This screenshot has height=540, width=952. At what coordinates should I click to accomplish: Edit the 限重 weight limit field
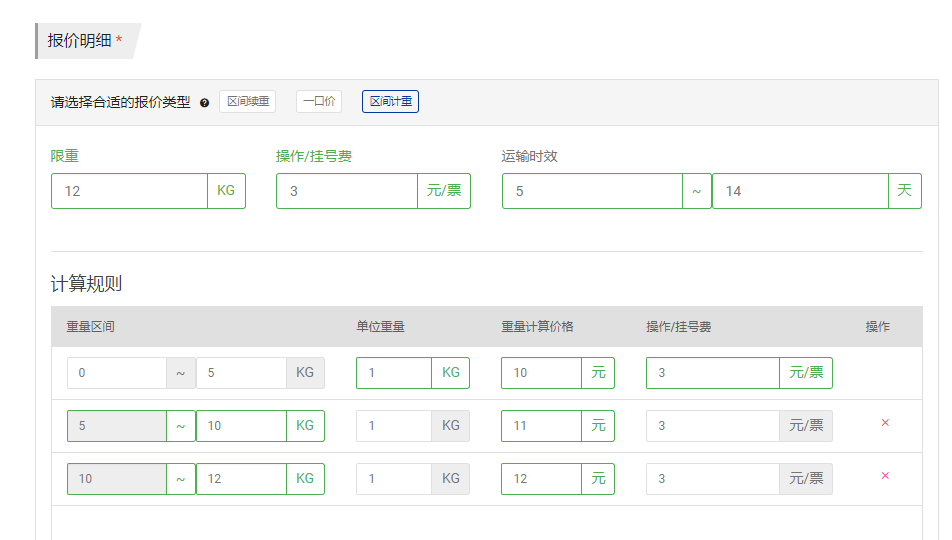129,191
